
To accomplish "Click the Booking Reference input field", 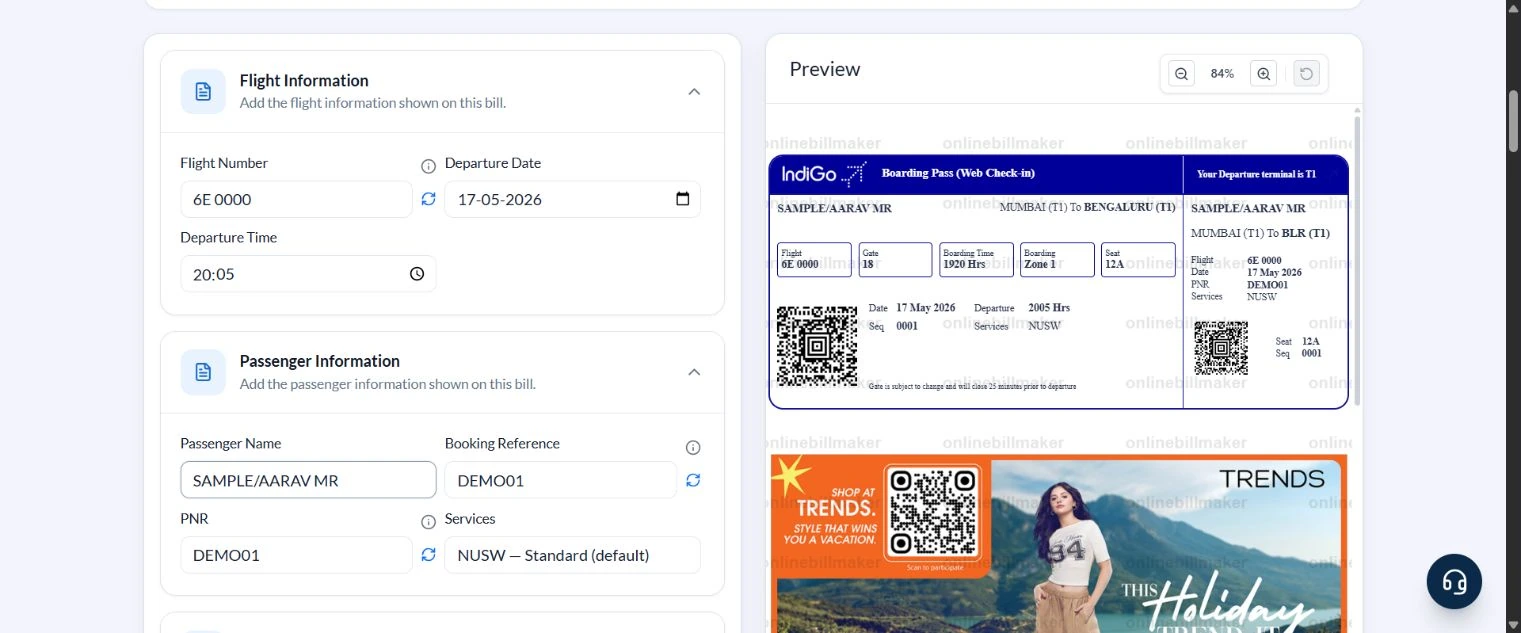I will coord(560,480).
